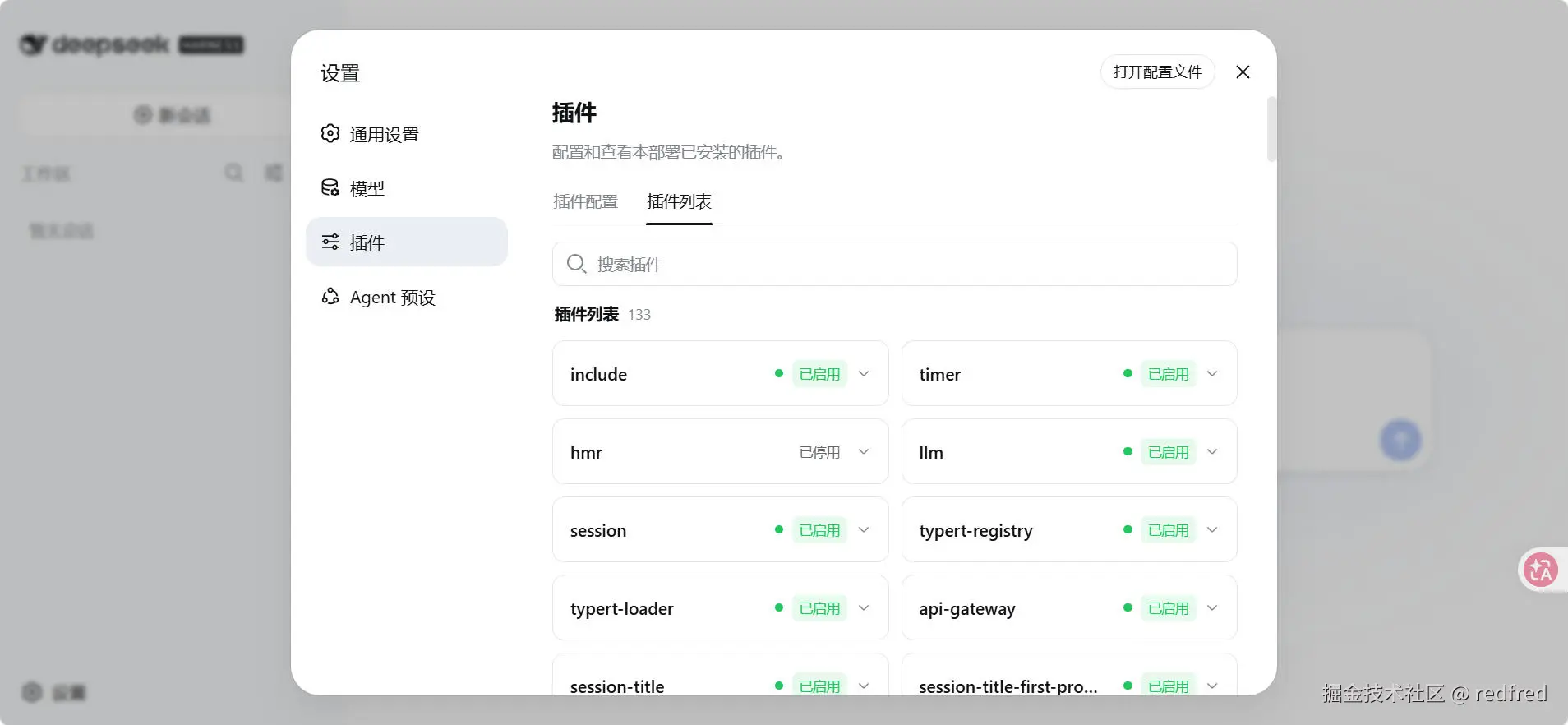Click the 已启用 badge on timer
The height and width of the screenshot is (725, 1568).
tap(1168, 374)
